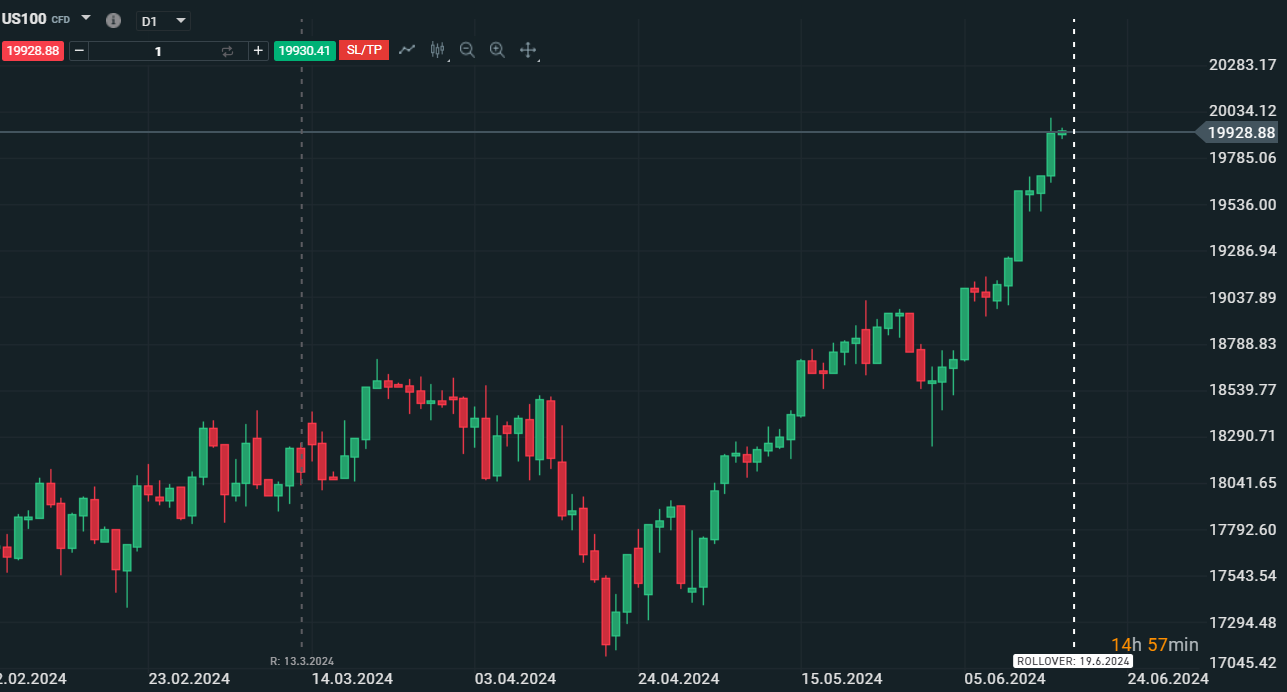Click the R: 13.3.2024 rollover marker
This screenshot has height=692, width=1287.
pyautogui.click(x=301, y=661)
